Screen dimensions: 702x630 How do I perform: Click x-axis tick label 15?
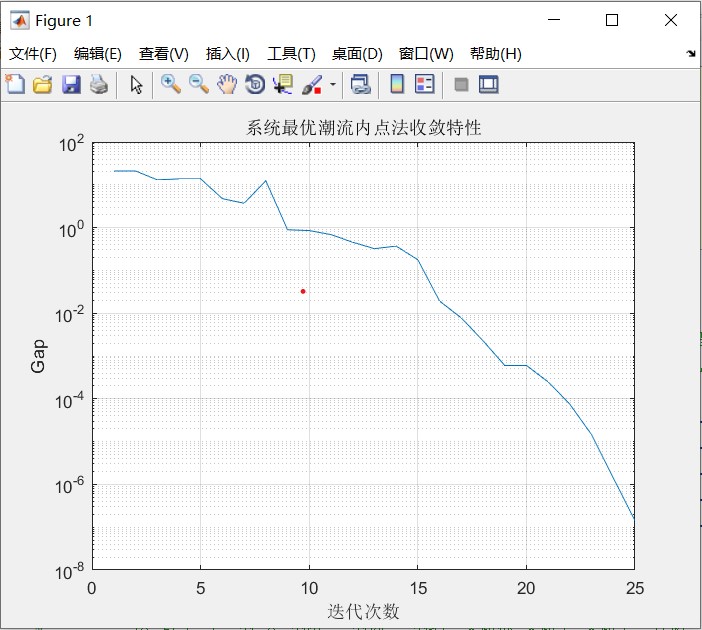tap(418, 588)
